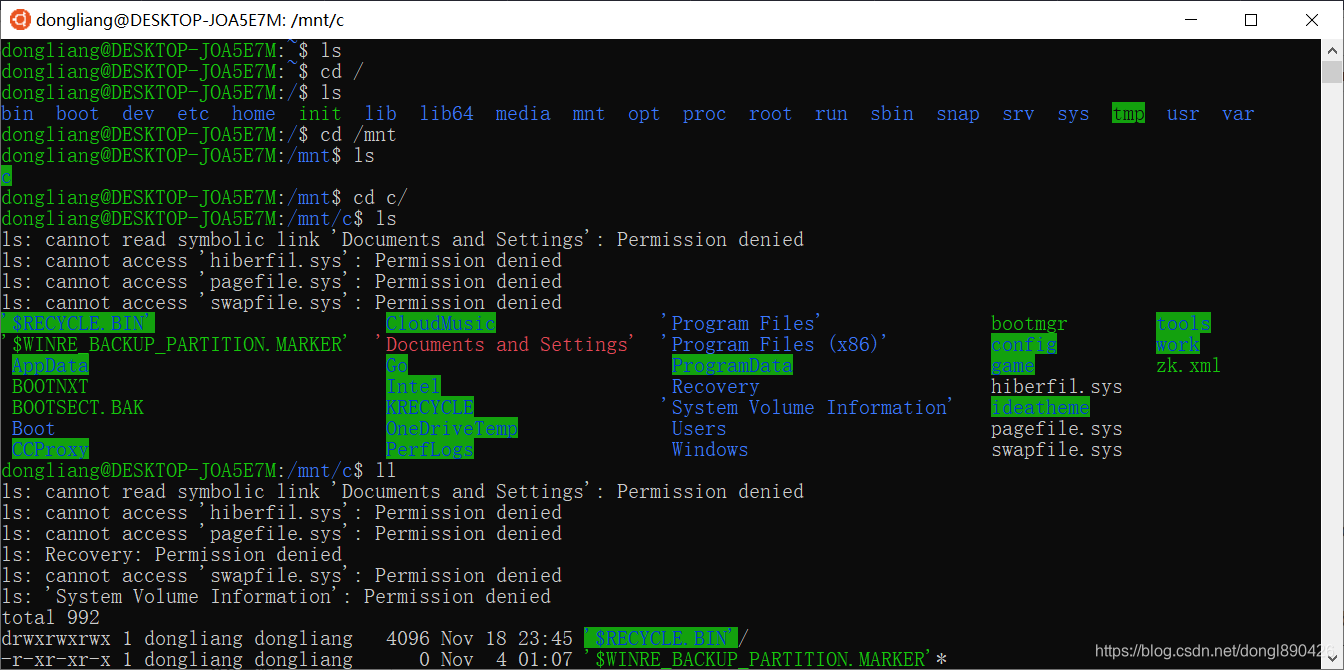
Task: Select the $RECYCLE.BIN highlighted entry
Action: coord(76,323)
